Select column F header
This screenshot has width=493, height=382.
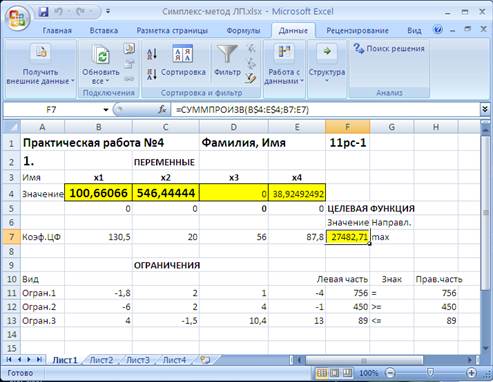click(x=347, y=127)
